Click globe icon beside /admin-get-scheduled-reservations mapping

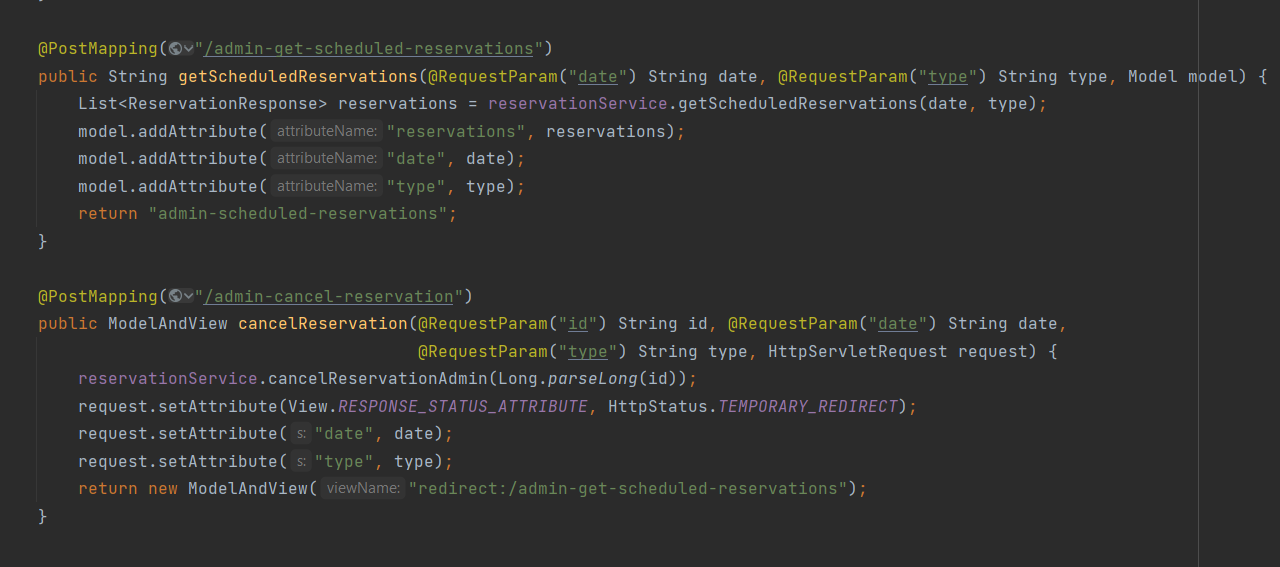click(x=175, y=48)
